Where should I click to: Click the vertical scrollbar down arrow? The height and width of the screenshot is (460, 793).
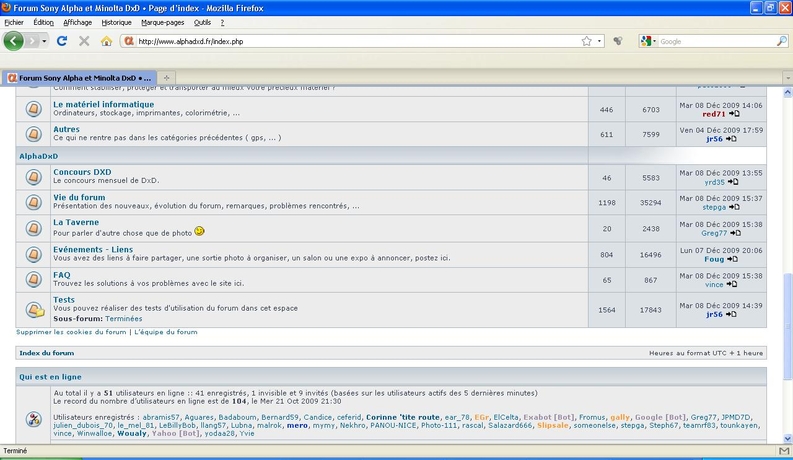click(x=787, y=439)
